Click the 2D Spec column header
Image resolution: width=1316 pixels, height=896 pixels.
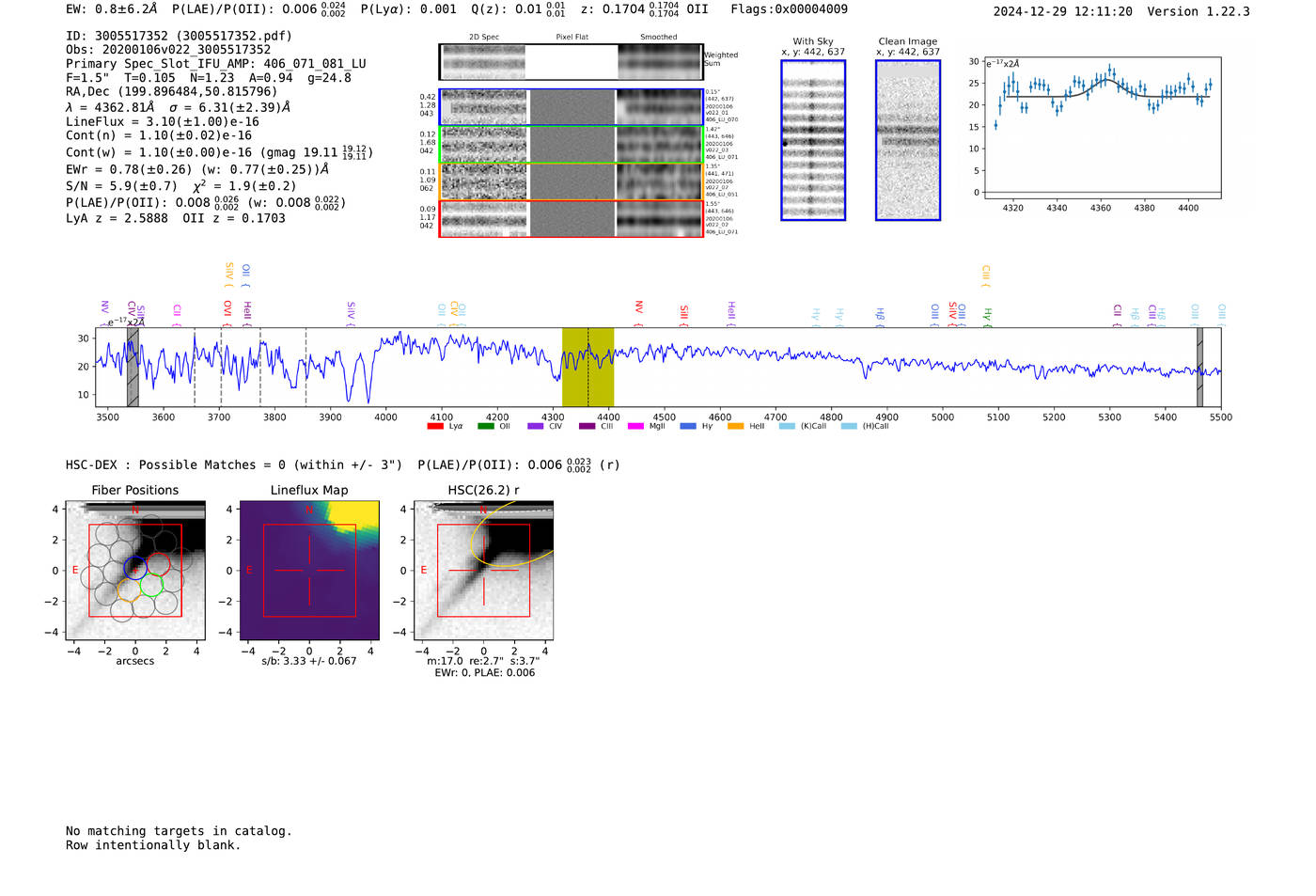coord(484,37)
